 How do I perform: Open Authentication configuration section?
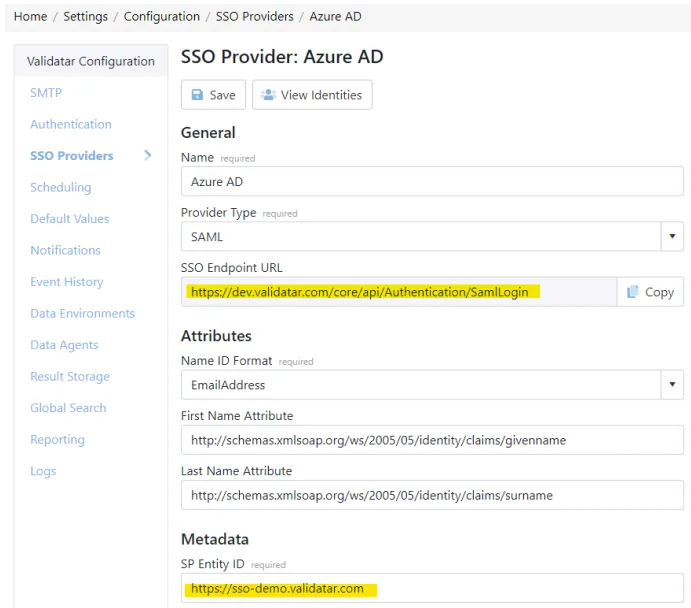(71, 124)
